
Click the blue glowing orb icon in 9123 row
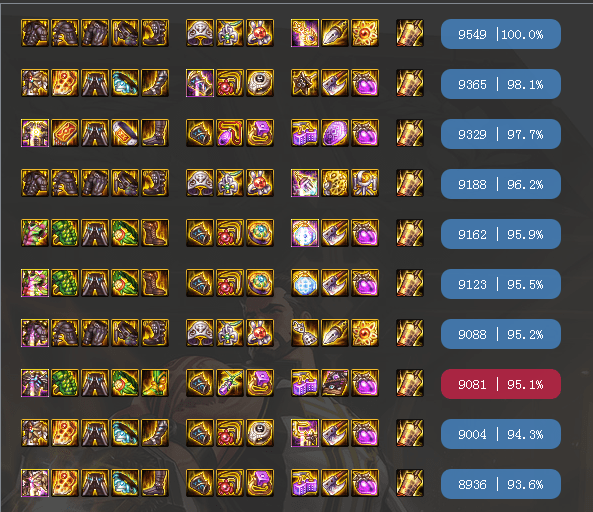(305, 283)
